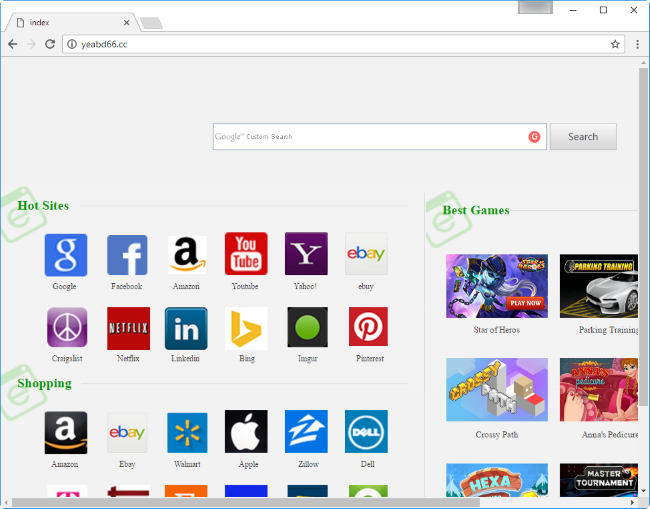Open the Pinterest icon
The height and width of the screenshot is (509, 650).
pyautogui.click(x=368, y=327)
